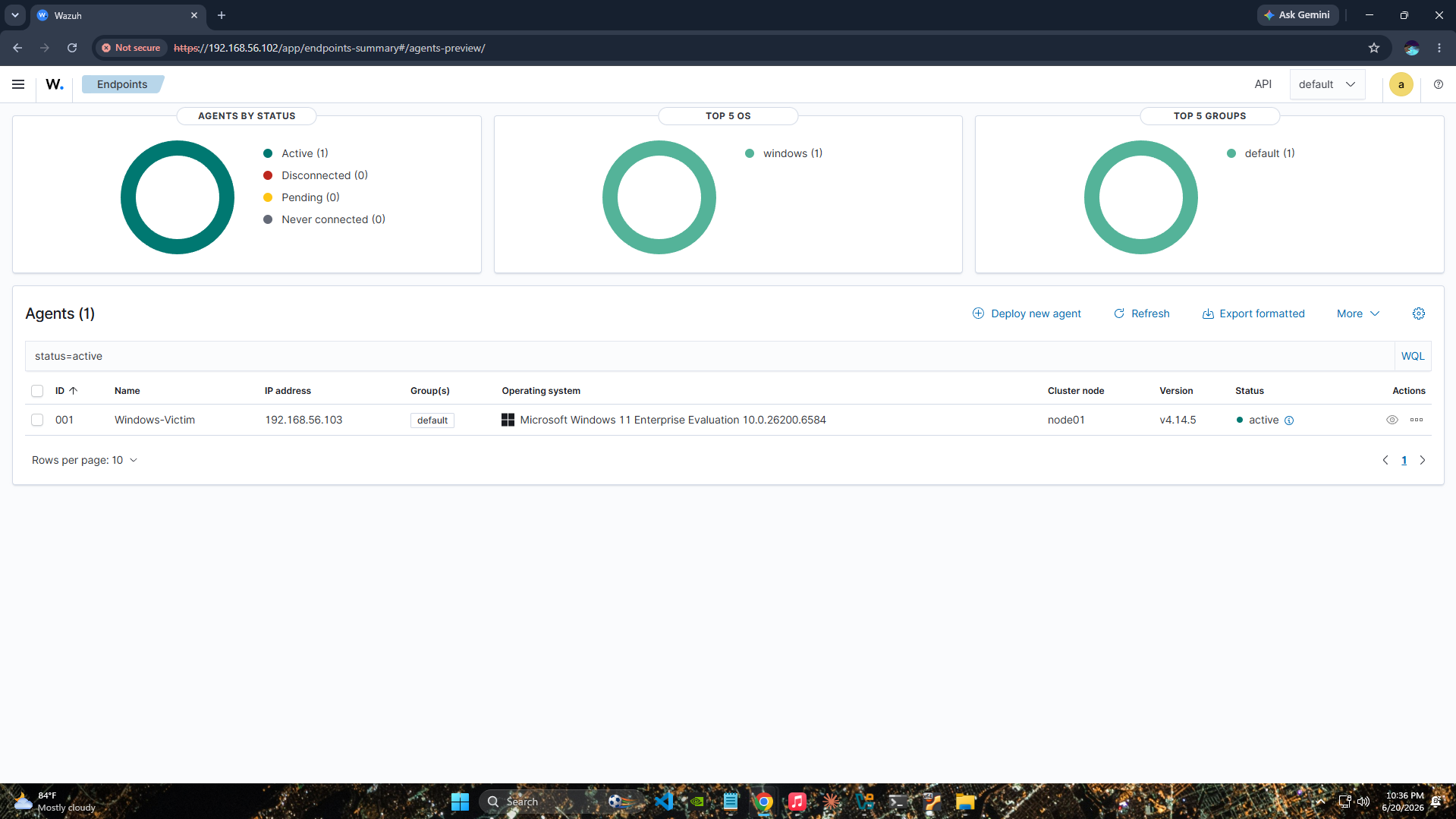
Task: Click 'Export formatted'
Action: [1253, 313]
